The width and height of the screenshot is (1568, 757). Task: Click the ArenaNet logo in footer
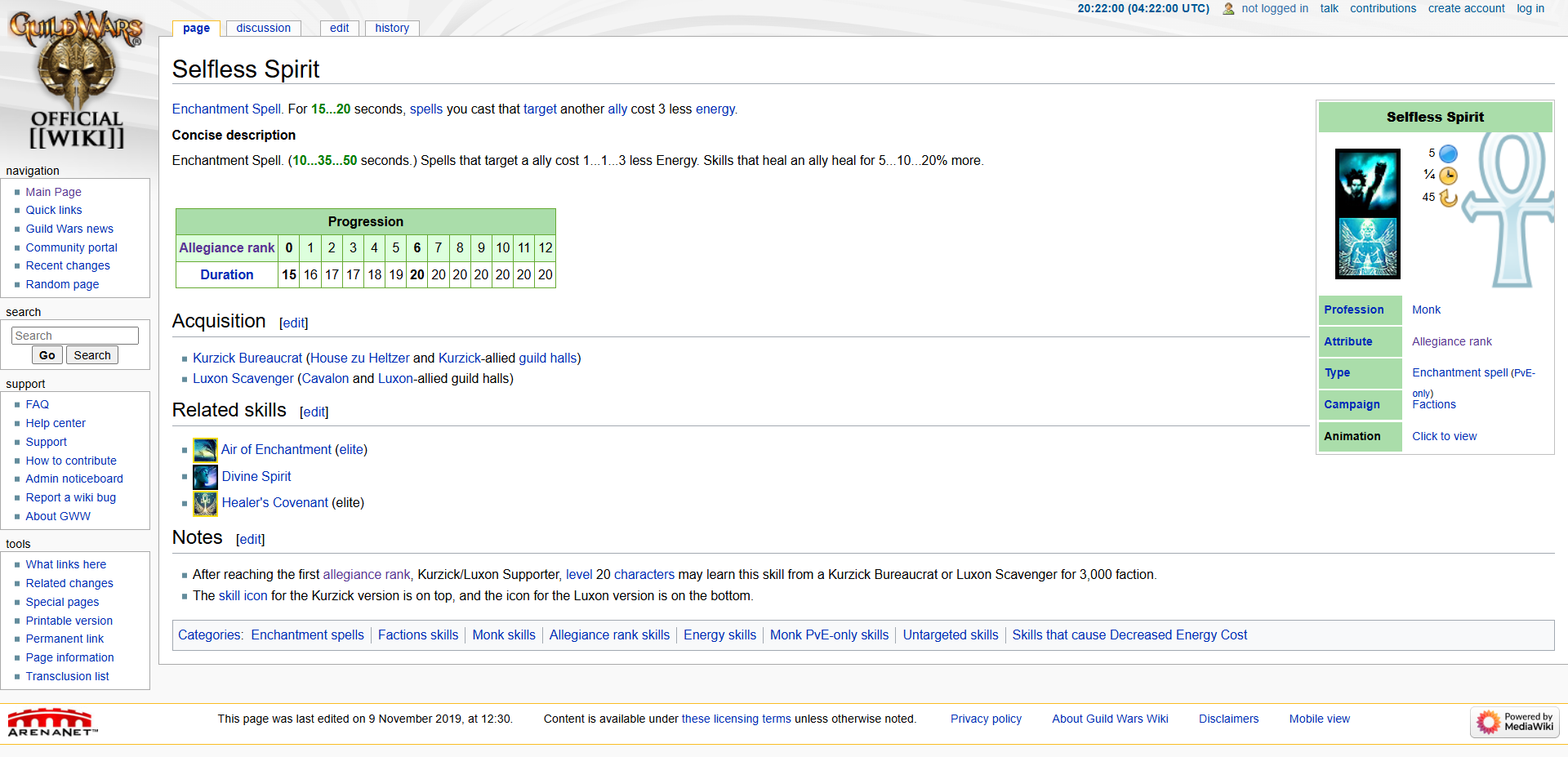point(52,722)
